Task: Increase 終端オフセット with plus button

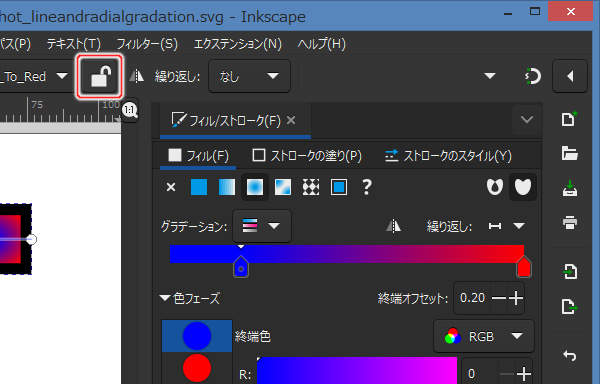Action: coord(516,298)
